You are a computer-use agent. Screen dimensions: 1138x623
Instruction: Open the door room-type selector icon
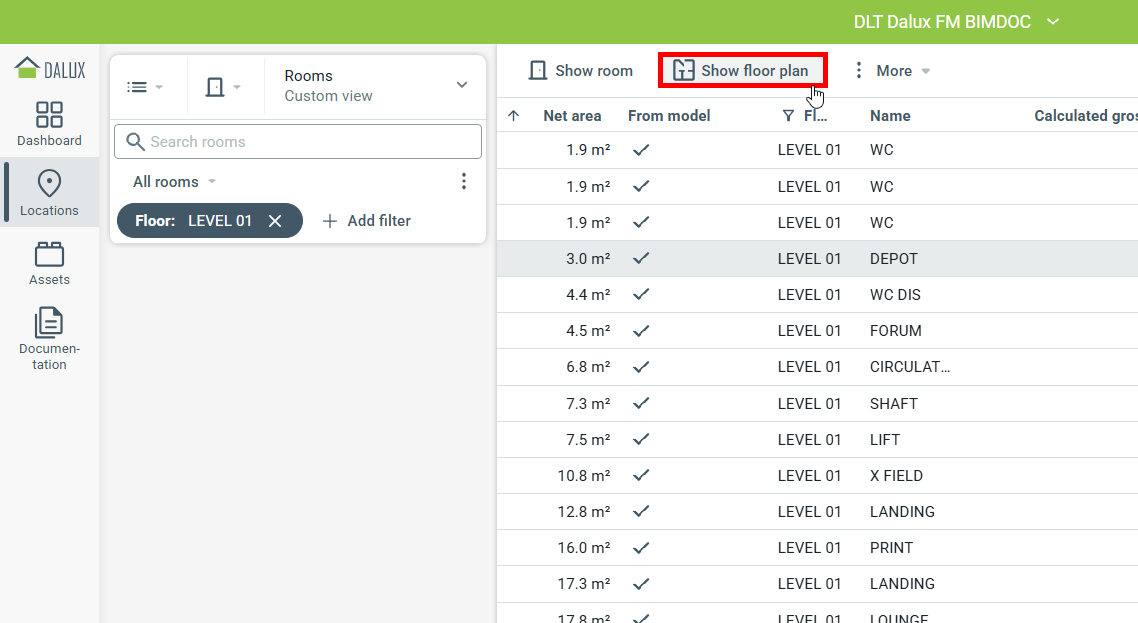[x=223, y=87]
